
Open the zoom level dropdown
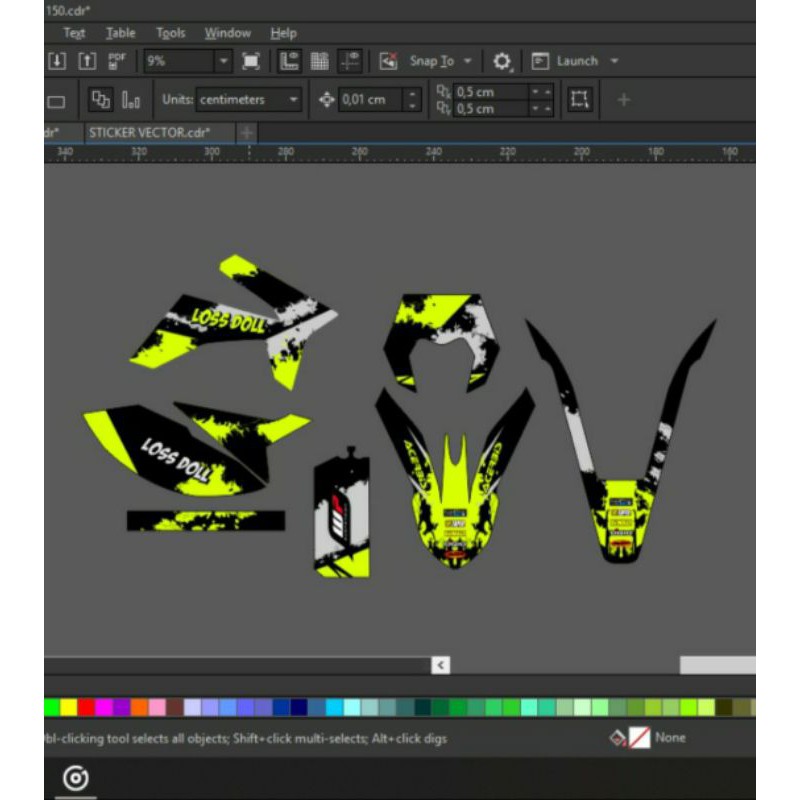[x=225, y=61]
